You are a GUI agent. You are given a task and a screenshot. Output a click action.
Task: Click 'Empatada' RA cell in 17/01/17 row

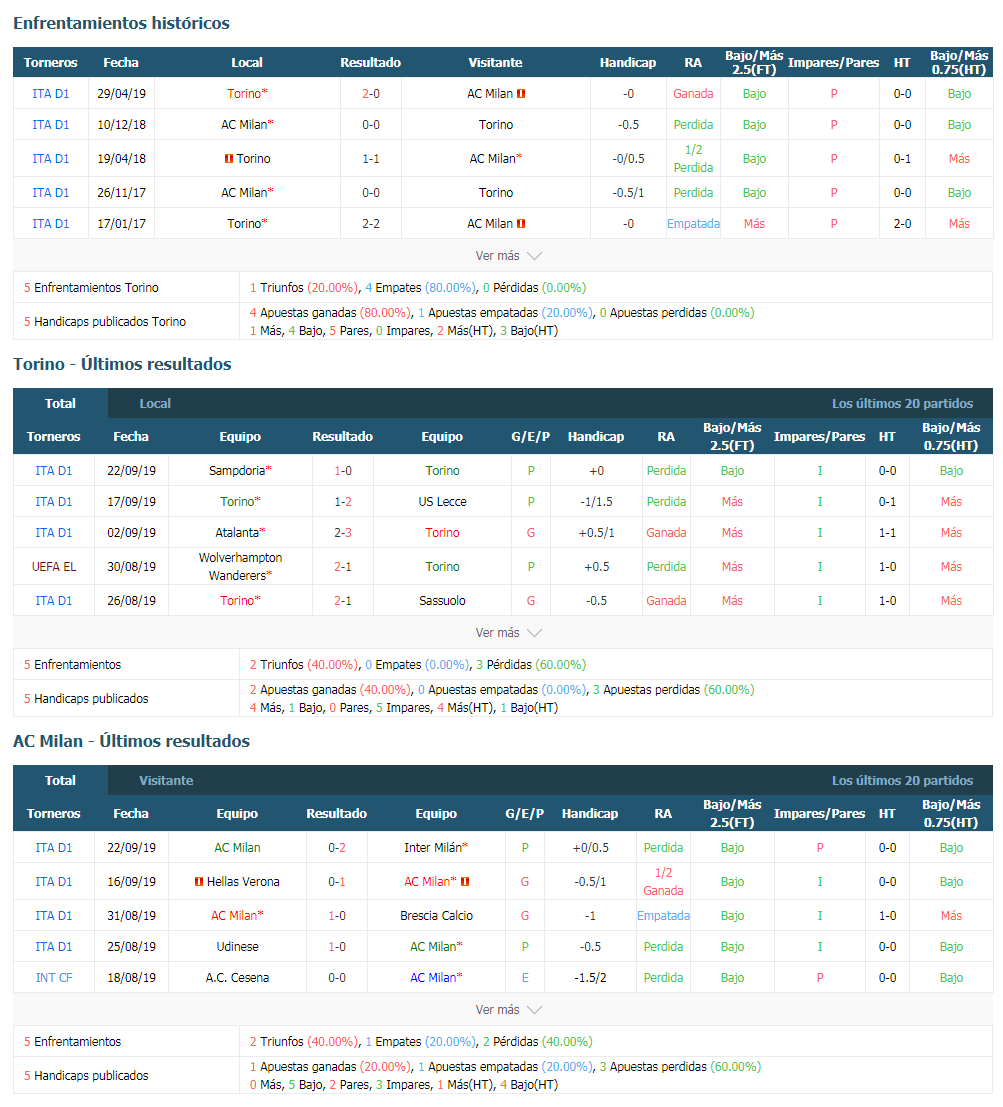coord(693,223)
